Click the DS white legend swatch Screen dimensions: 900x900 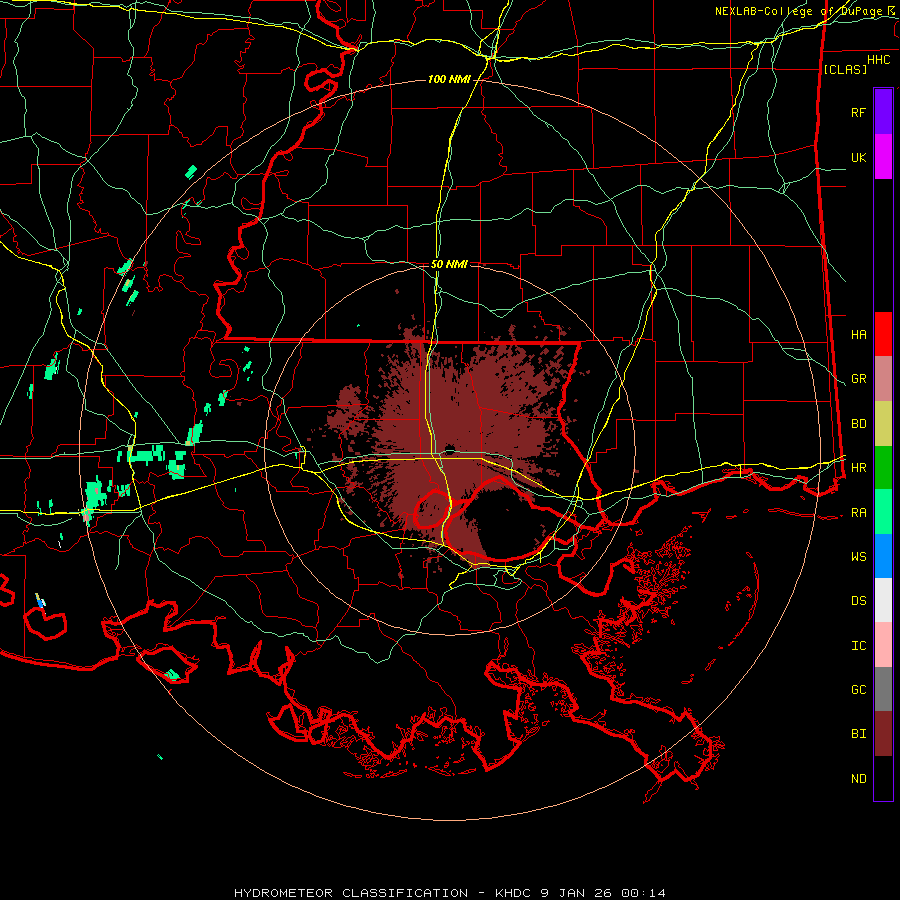[883, 600]
